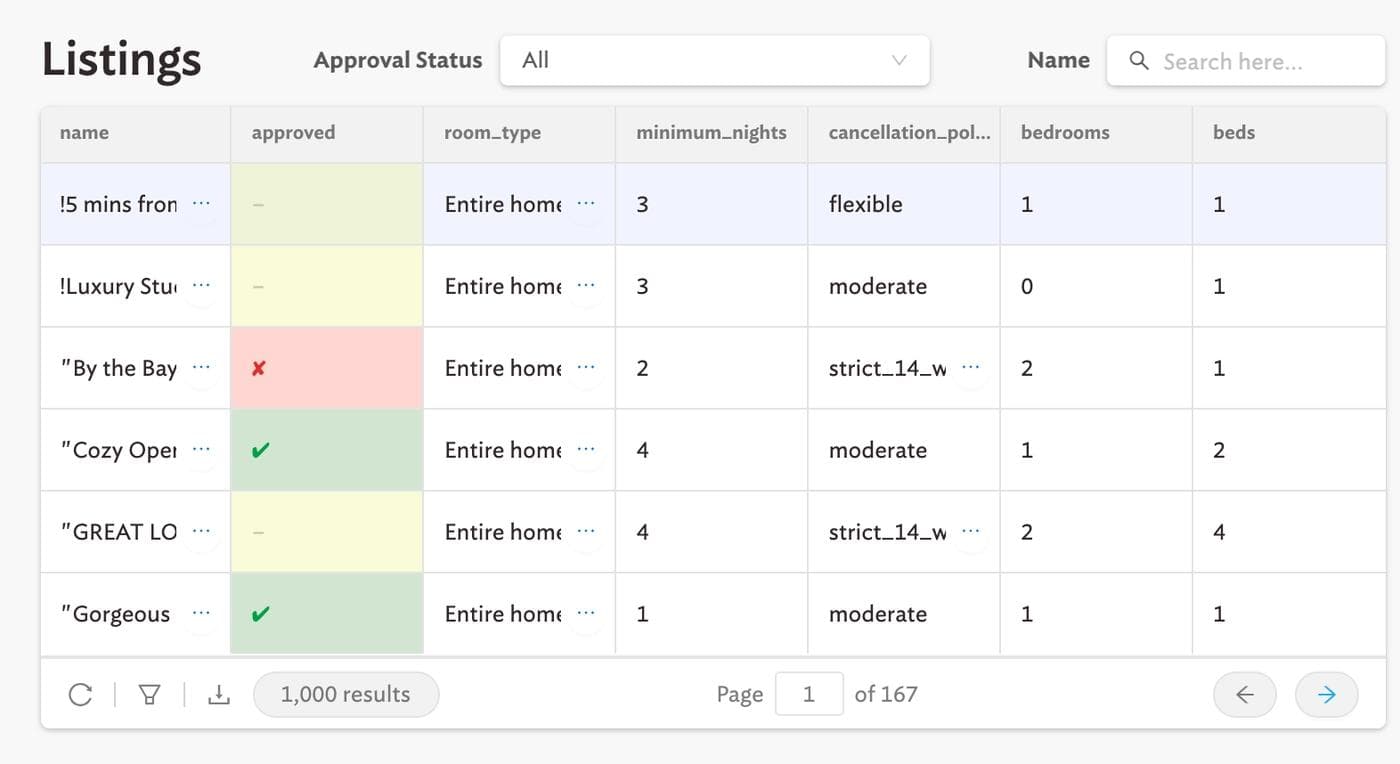Click the bedrooms column header
This screenshot has height=764, width=1400.
(1065, 133)
